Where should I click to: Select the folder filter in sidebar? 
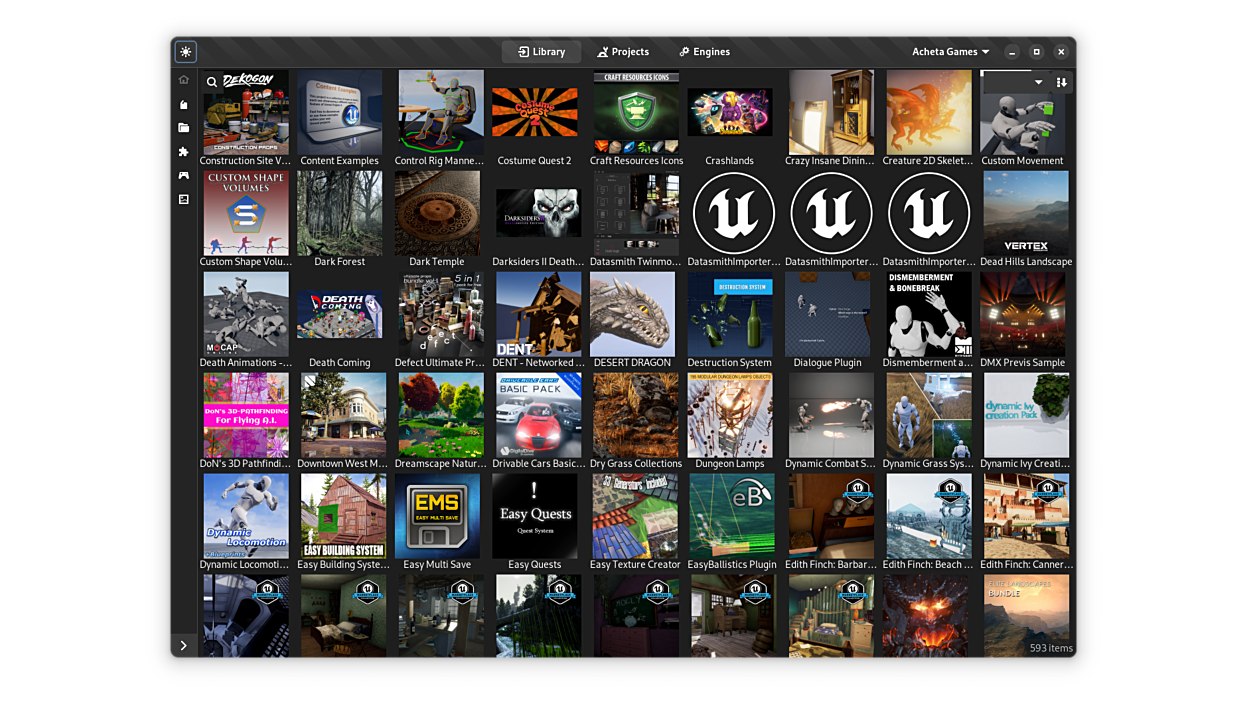(x=184, y=128)
